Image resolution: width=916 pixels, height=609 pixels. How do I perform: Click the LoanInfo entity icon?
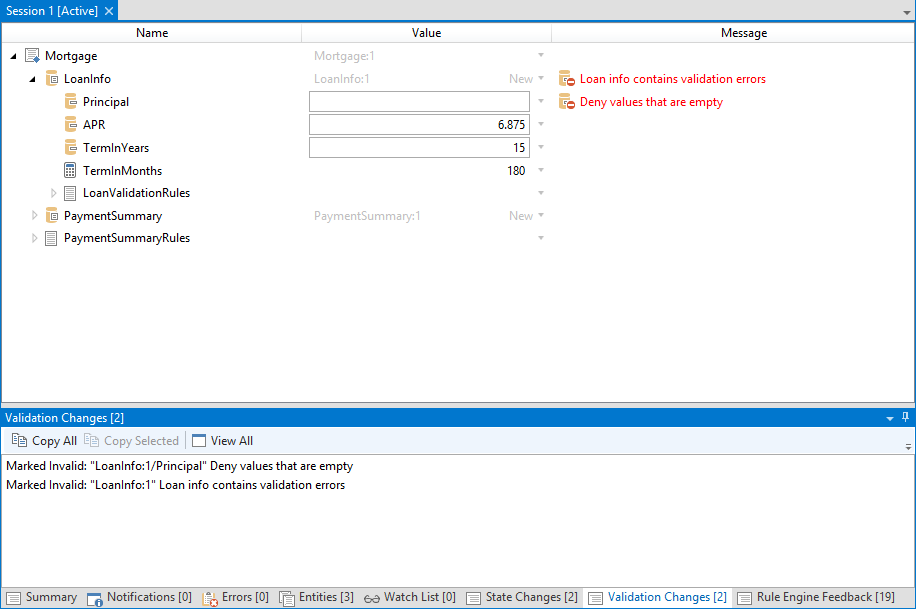[52, 79]
